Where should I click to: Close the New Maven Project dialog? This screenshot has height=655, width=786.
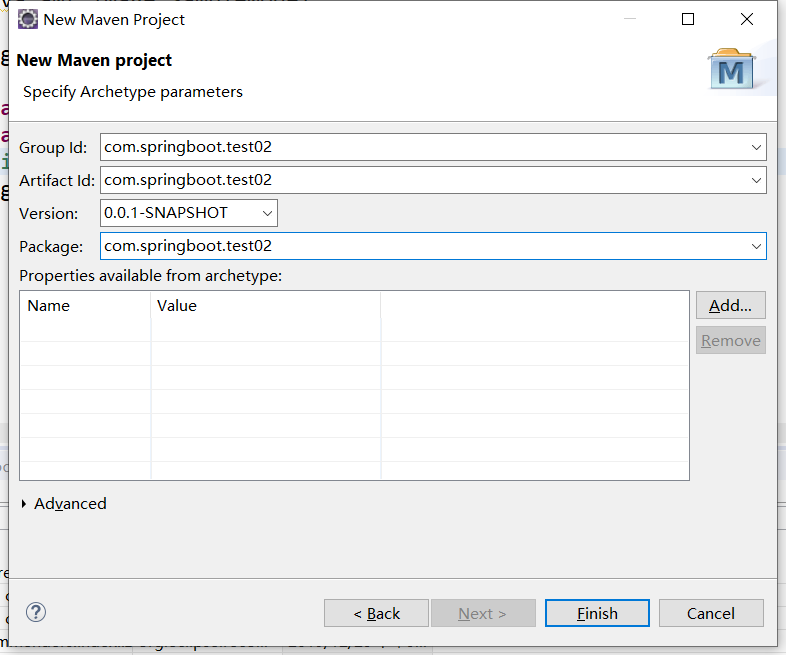tap(747, 20)
